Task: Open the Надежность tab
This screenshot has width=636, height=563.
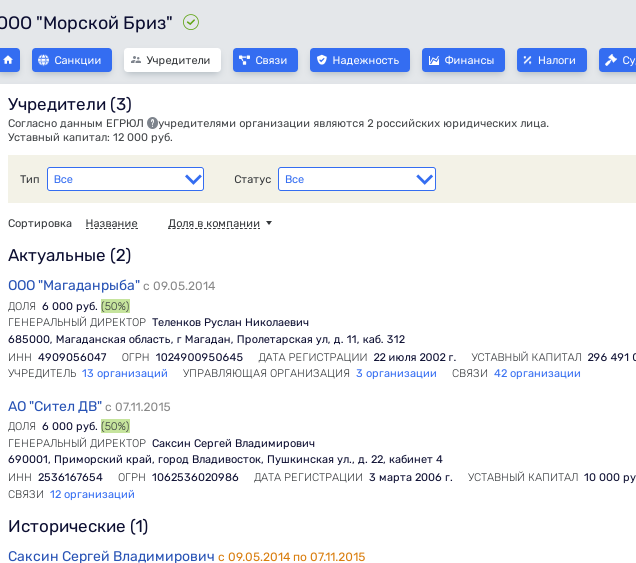Action: click(x=360, y=60)
